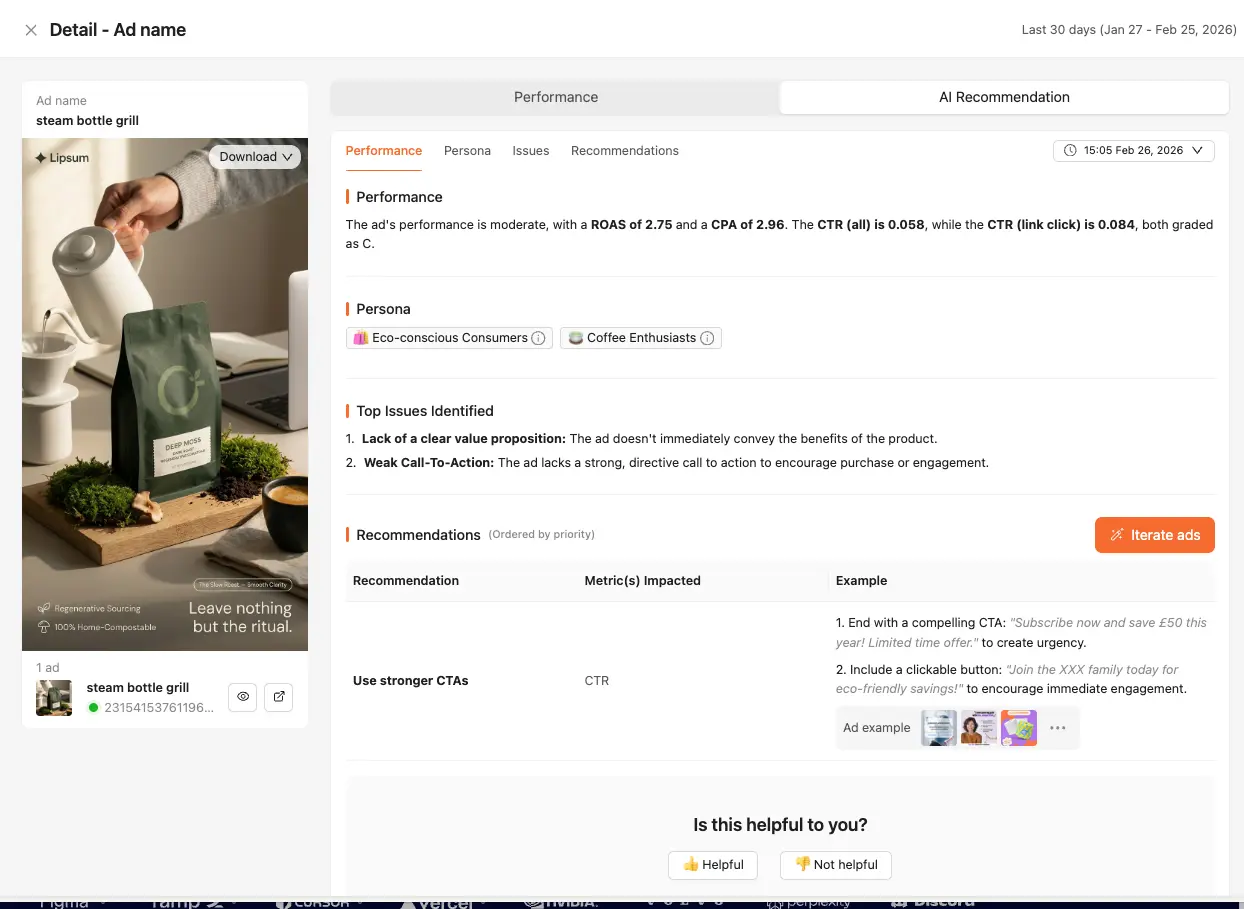The height and width of the screenshot is (909, 1244).
Task: Click the X icon to close the detail view
Action: pyautogui.click(x=30, y=30)
